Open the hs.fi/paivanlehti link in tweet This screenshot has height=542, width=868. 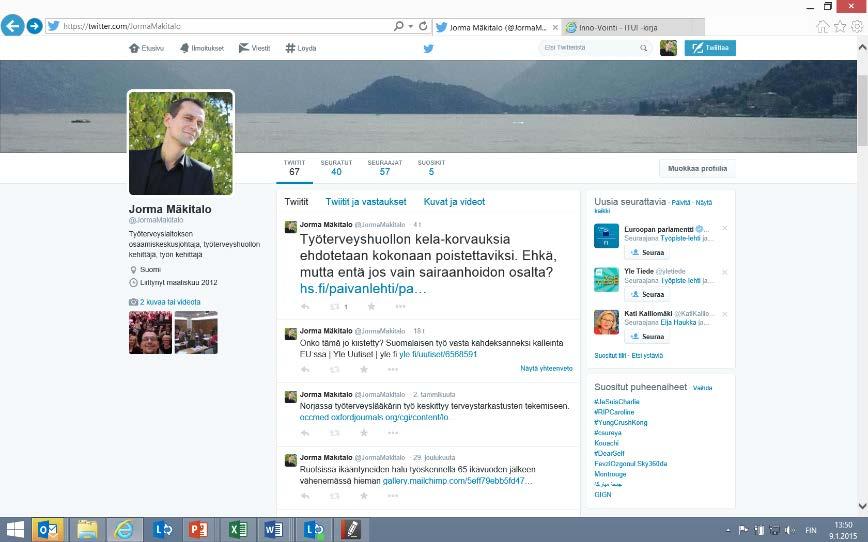pos(363,288)
